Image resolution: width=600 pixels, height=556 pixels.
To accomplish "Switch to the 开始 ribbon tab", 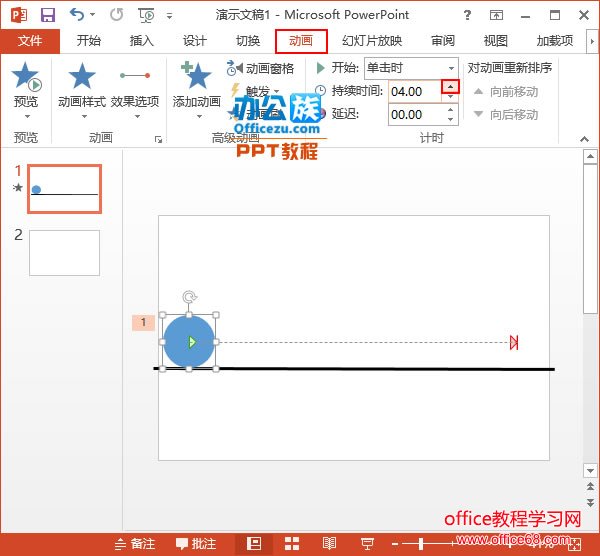I will point(88,41).
